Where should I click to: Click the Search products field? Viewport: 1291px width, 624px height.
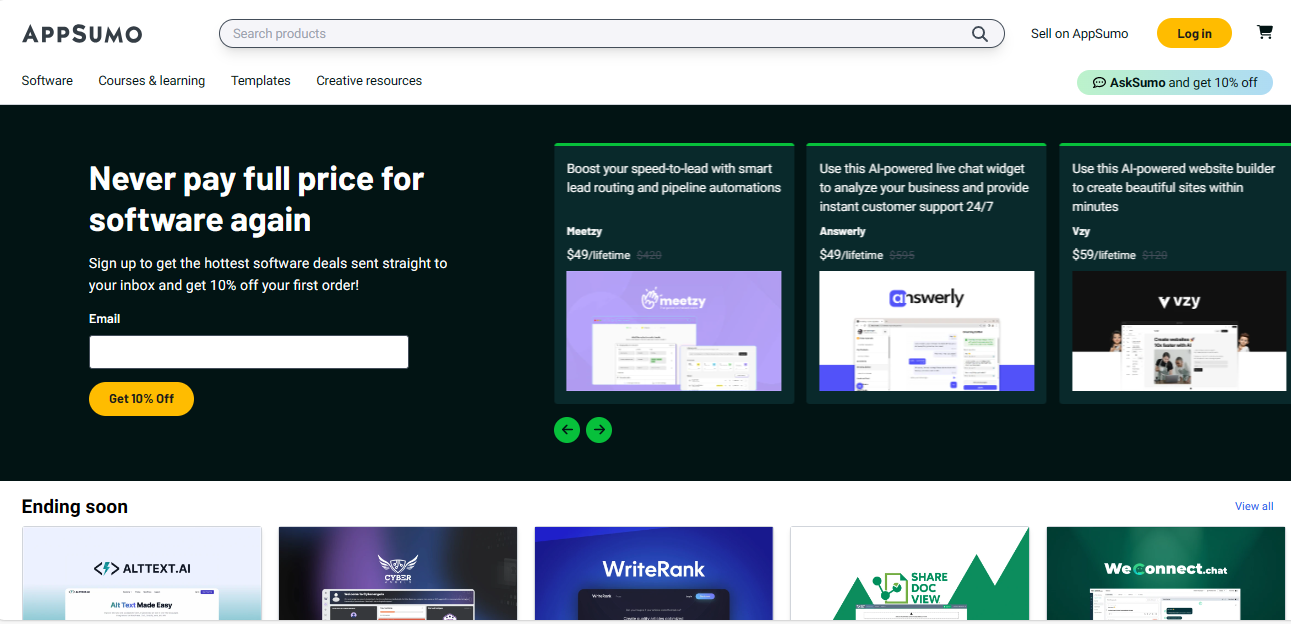[x=611, y=33]
